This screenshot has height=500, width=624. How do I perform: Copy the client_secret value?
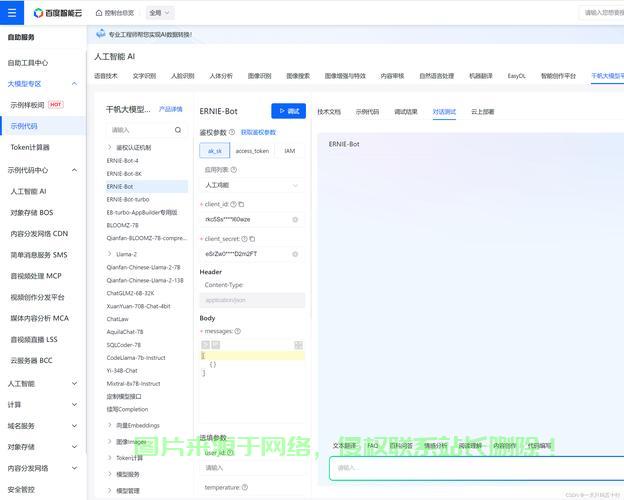[252, 239]
